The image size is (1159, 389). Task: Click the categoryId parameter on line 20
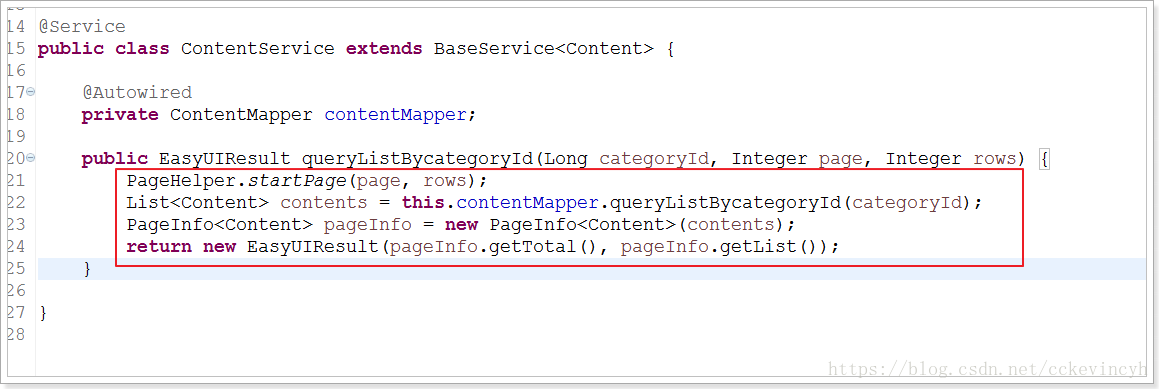point(654,159)
